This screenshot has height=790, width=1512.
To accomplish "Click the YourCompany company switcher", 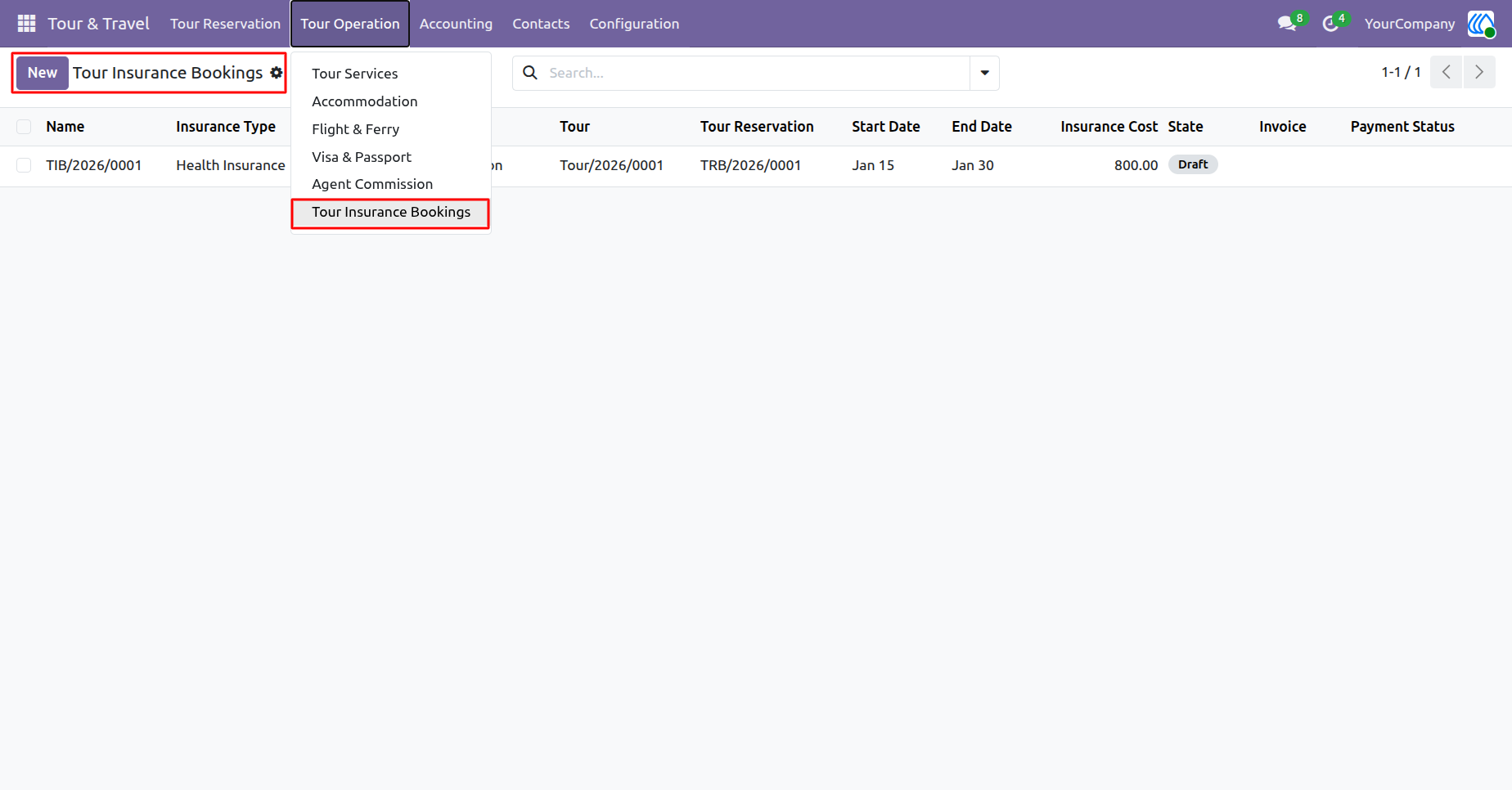I will click(x=1409, y=24).
